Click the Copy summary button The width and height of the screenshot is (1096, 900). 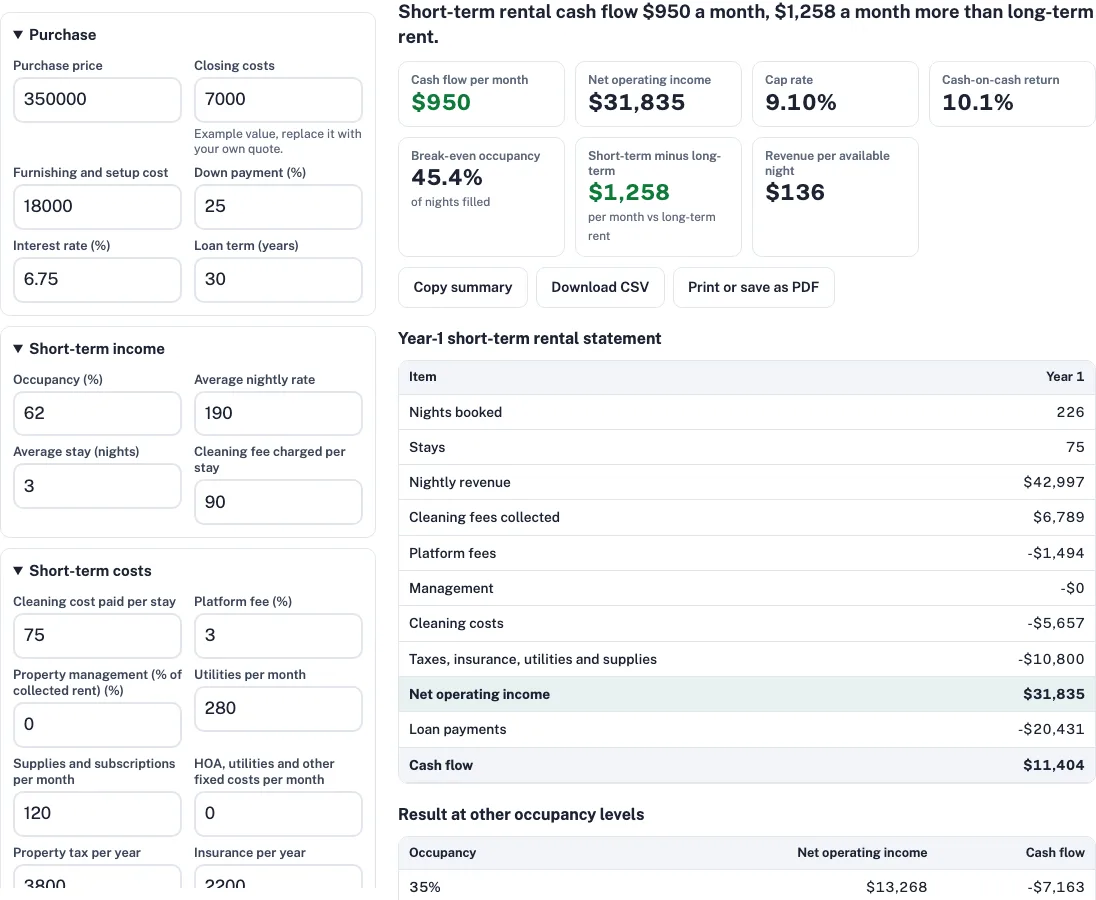[463, 287]
